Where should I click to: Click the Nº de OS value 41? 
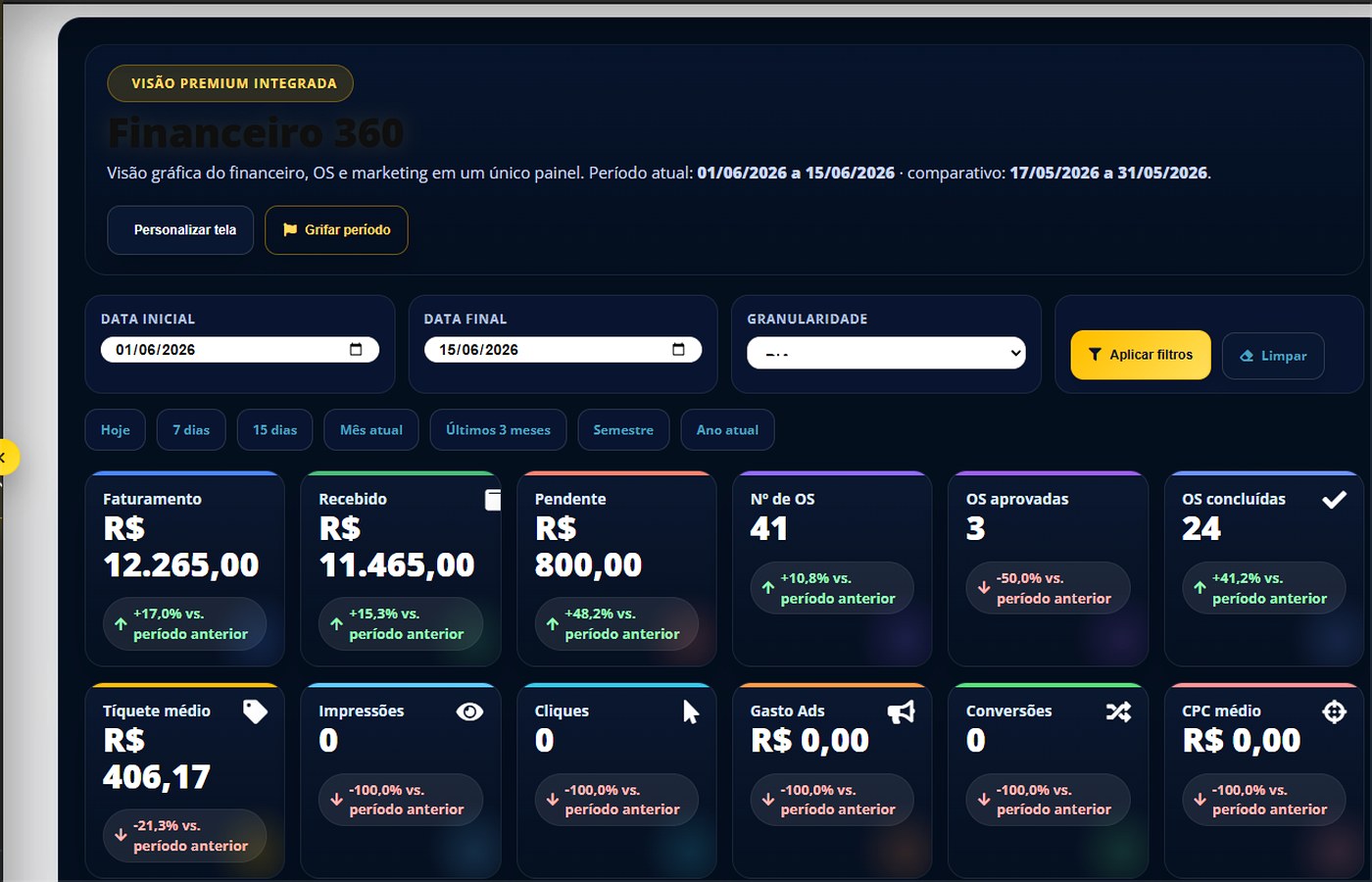point(769,529)
